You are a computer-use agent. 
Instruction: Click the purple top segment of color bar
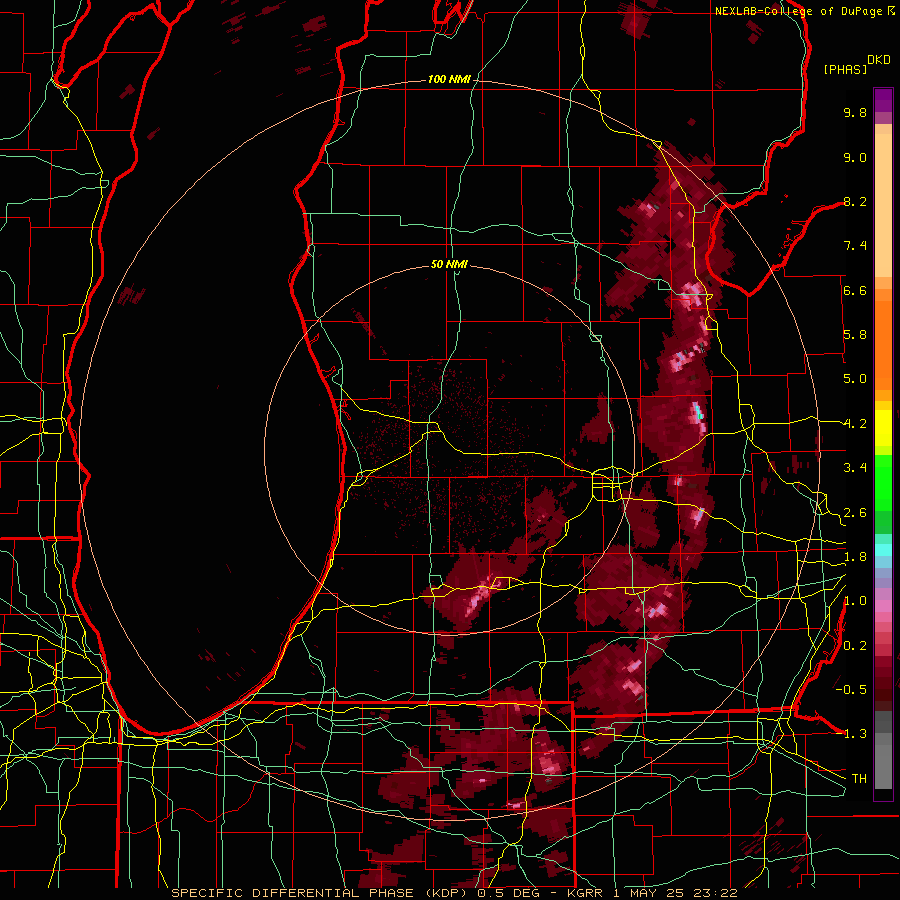click(x=883, y=100)
